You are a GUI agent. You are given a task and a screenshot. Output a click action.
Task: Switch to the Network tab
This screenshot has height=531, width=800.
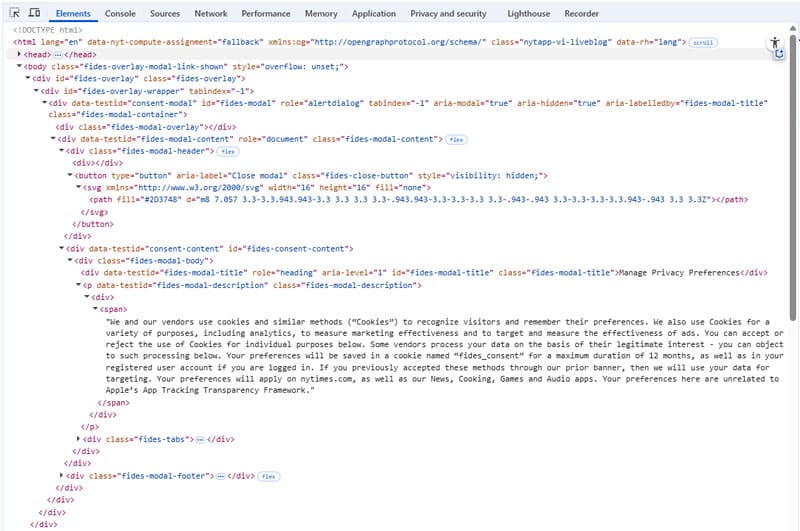click(211, 14)
